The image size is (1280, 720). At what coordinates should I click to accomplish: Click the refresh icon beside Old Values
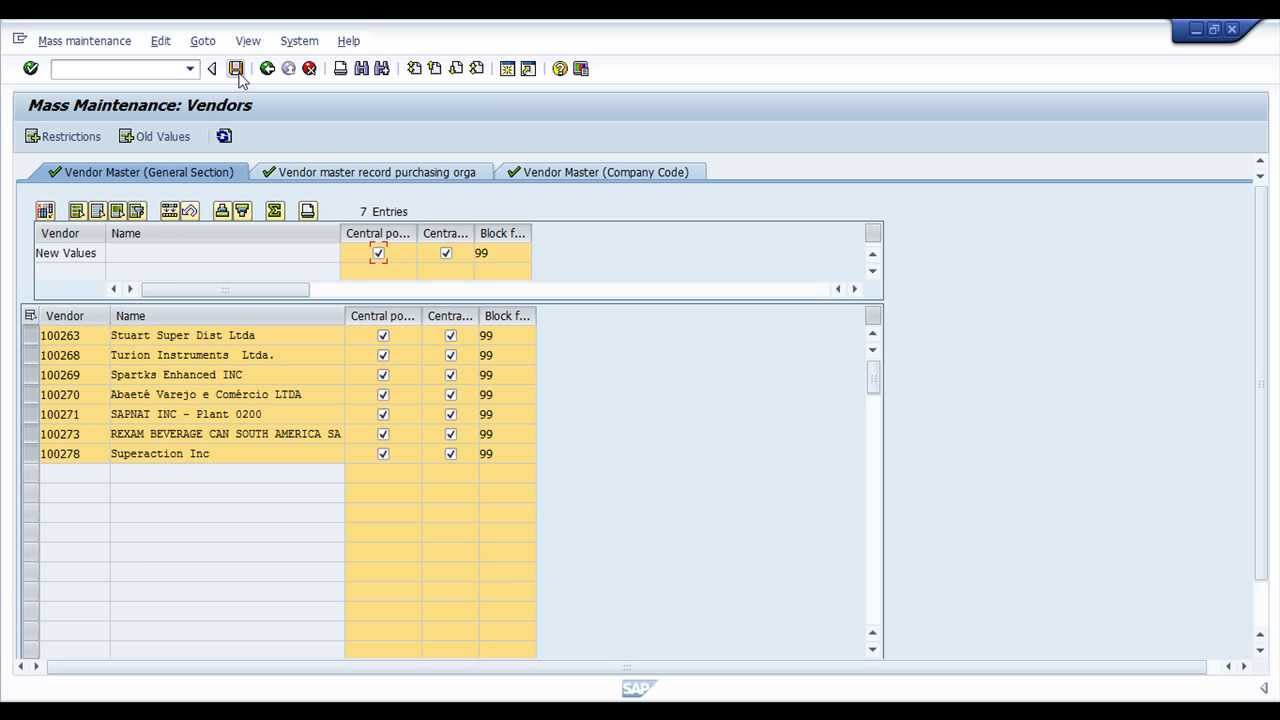click(224, 136)
